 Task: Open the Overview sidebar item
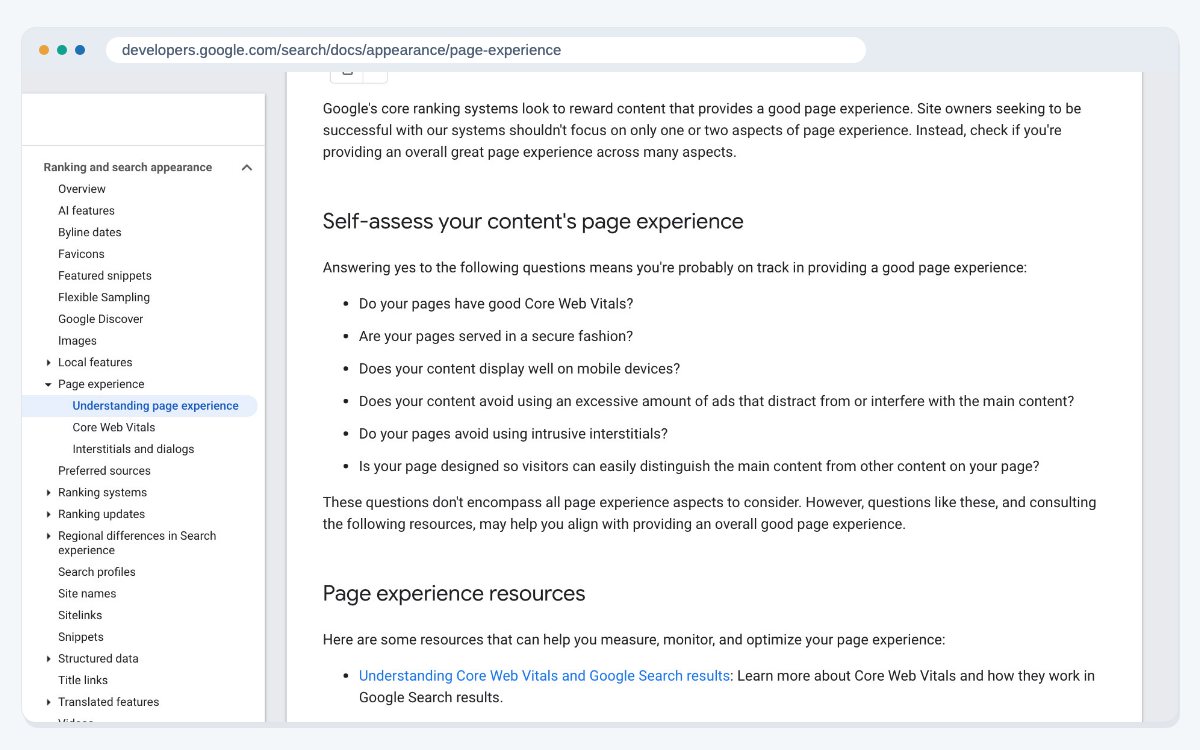[82, 189]
